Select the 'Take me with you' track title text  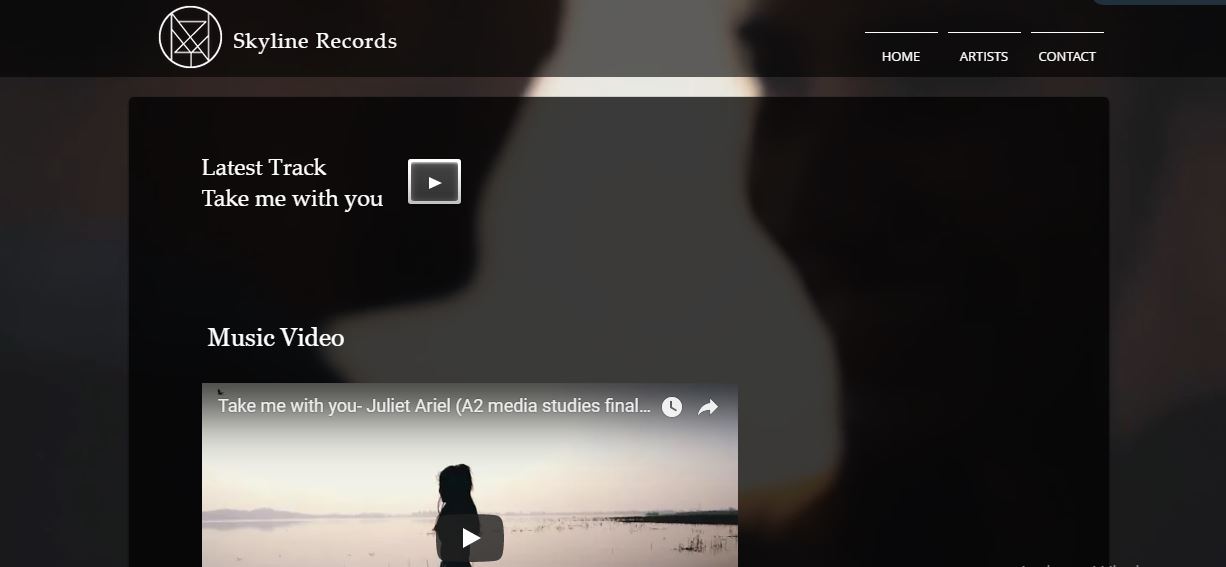(292, 198)
